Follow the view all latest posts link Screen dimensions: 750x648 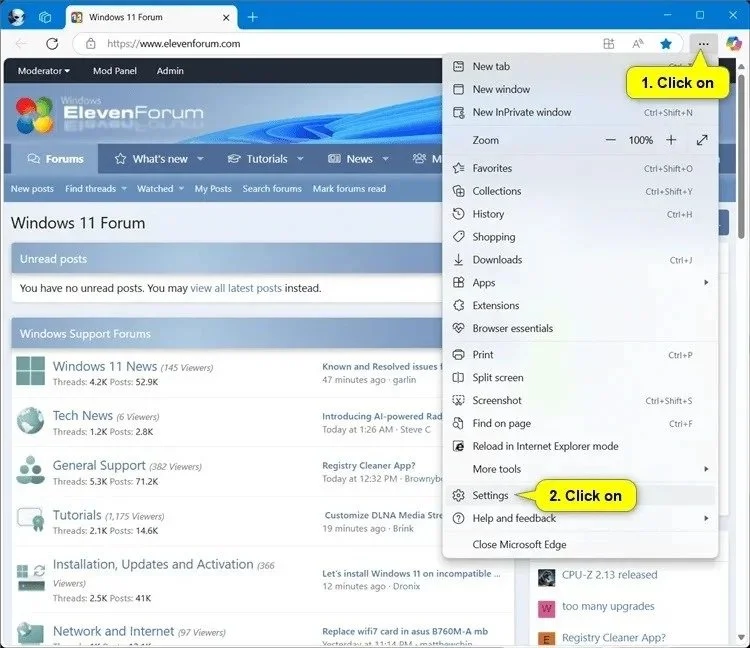coord(236,288)
